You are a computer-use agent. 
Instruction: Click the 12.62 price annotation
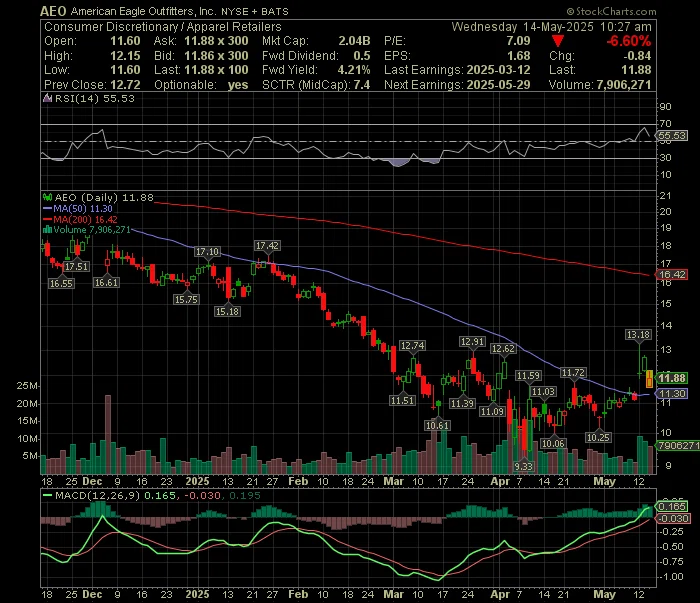pyautogui.click(x=503, y=348)
